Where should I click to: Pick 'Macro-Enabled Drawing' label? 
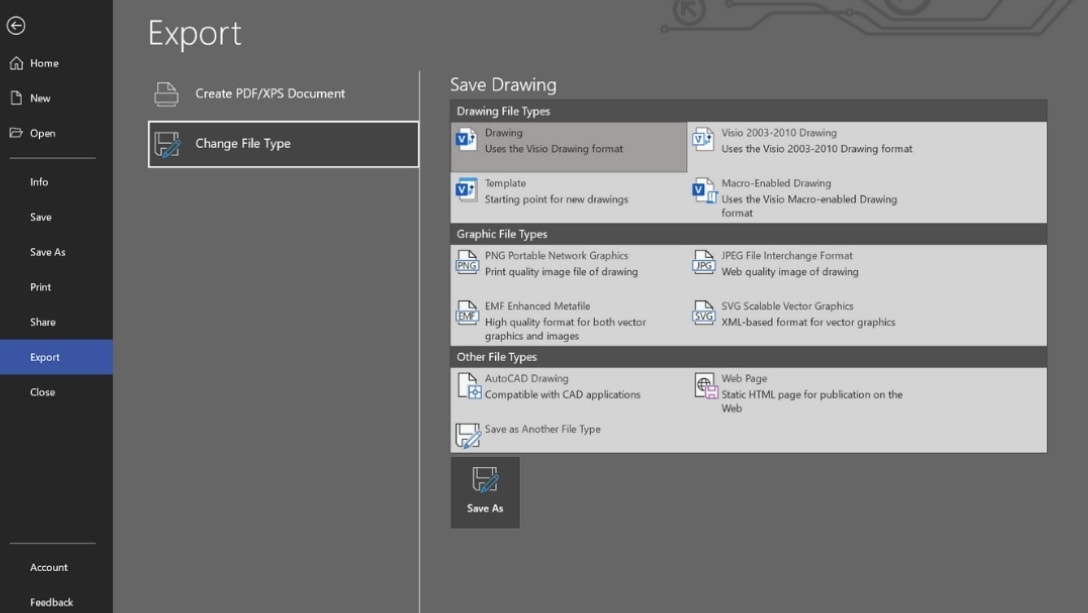(776, 183)
